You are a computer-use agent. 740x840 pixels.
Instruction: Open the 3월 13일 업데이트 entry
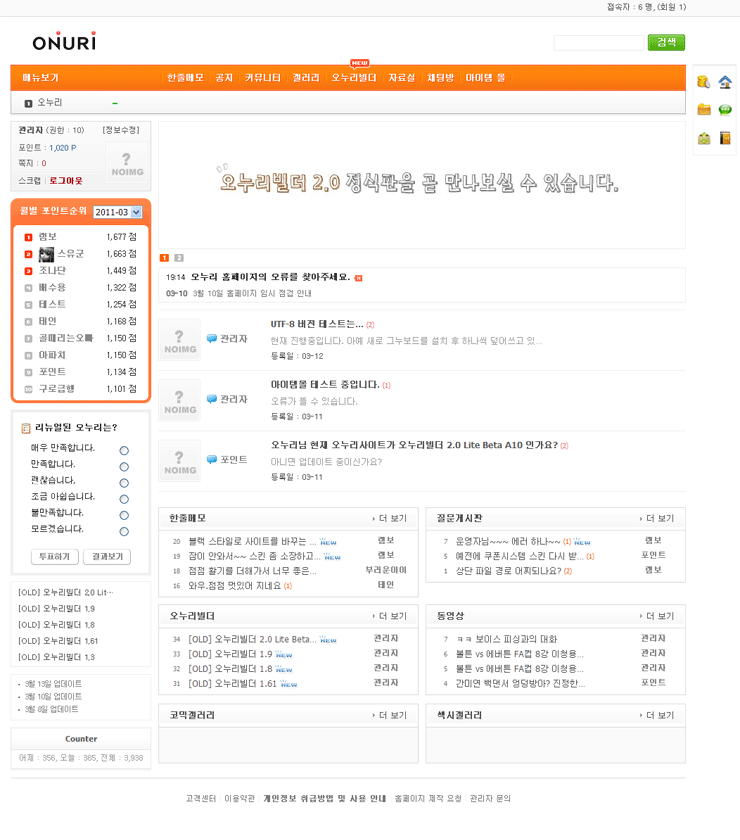[x=53, y=684]
